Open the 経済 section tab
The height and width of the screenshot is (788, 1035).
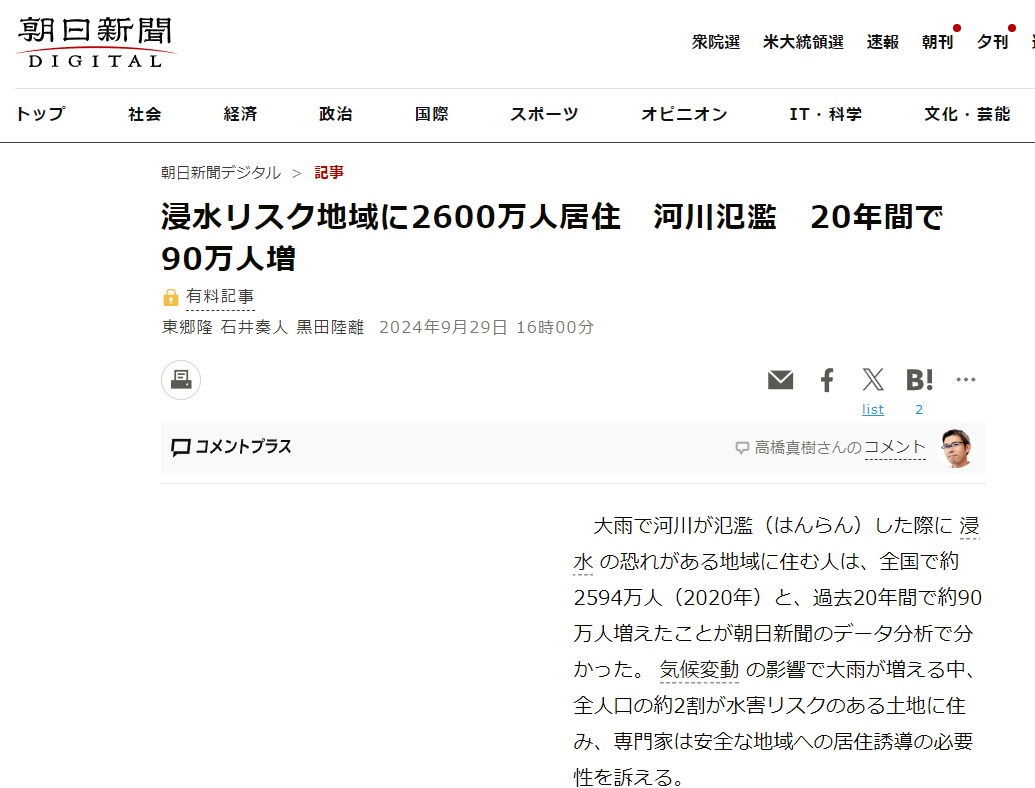(240, 114)
